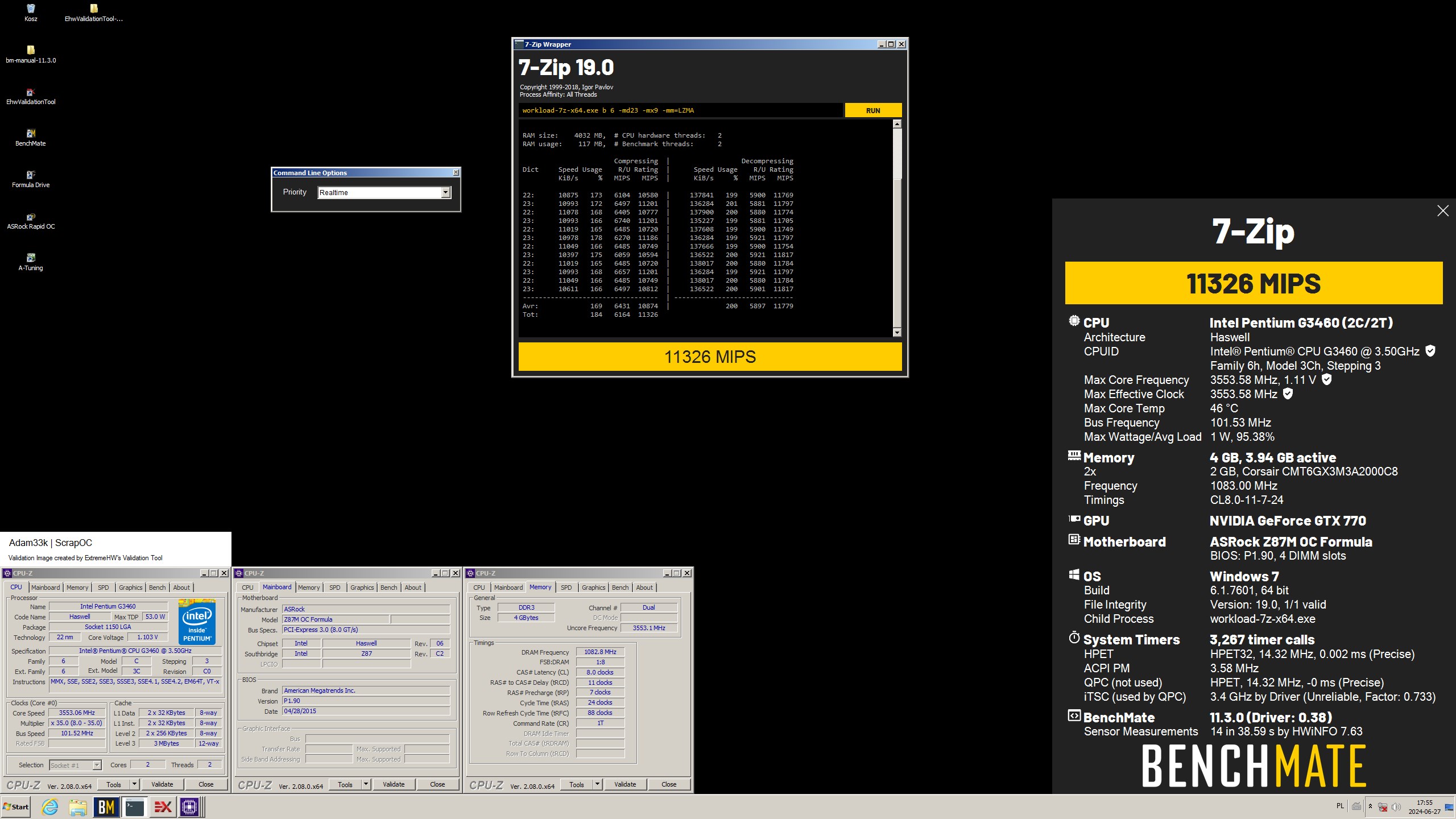Click the 11326 MIPS result bar in 7-Zip Wrapper
This screenshot has height=819, width=1456.
click(x=710, y=357)
